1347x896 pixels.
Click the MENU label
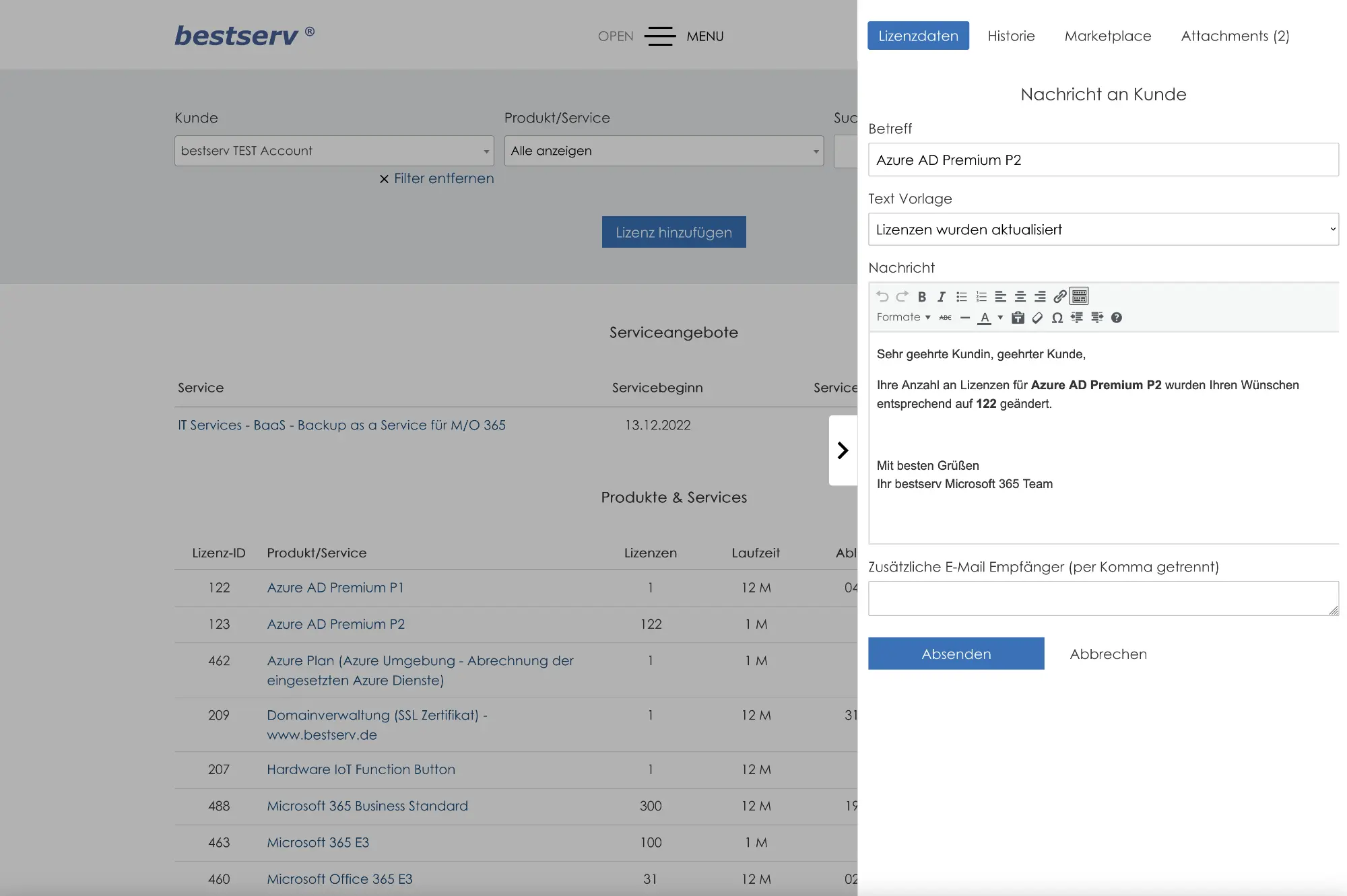click(x=705, y=36)
